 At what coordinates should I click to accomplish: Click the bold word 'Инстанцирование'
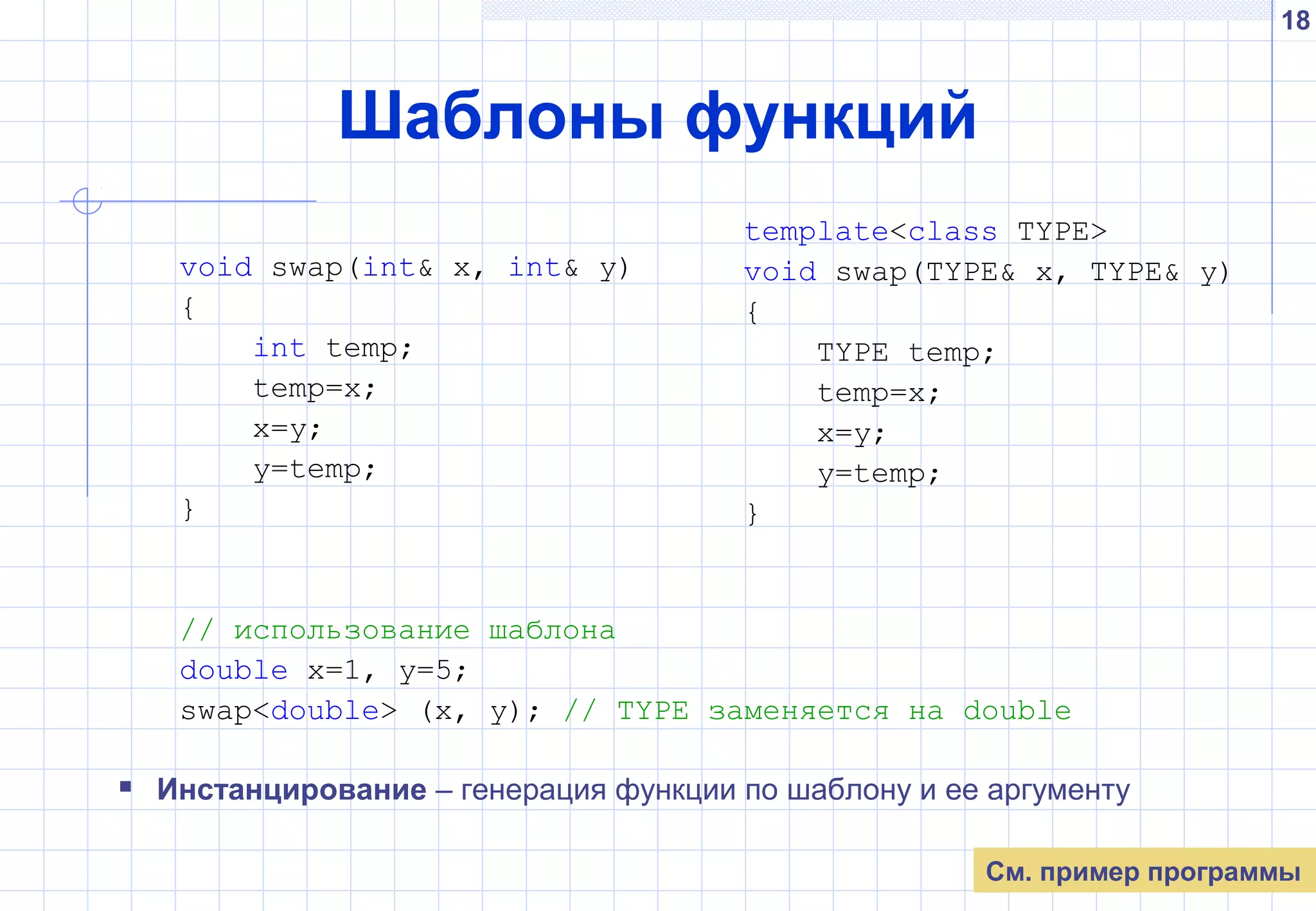[292, 790]
